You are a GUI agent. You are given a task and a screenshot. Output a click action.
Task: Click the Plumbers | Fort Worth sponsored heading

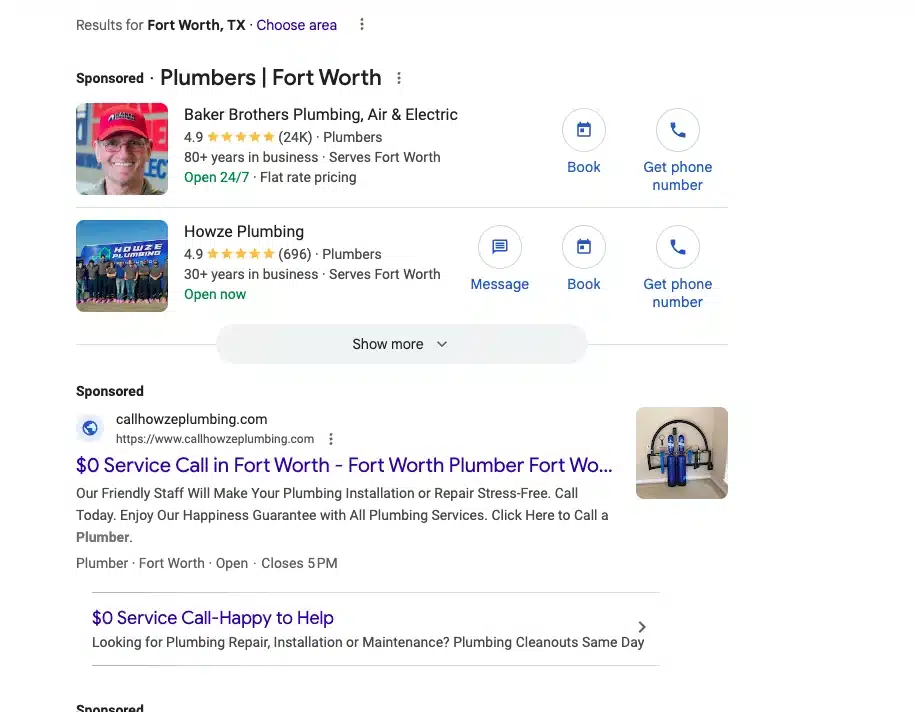point(271,78)
